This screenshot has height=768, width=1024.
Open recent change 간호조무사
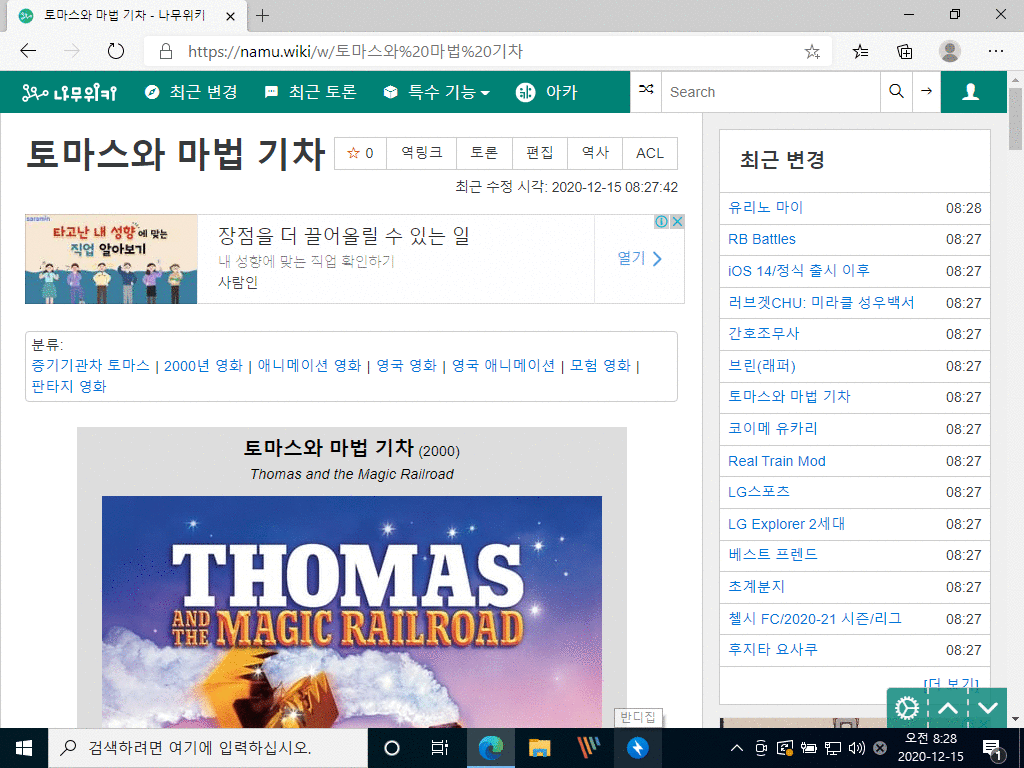click(763, 334)
